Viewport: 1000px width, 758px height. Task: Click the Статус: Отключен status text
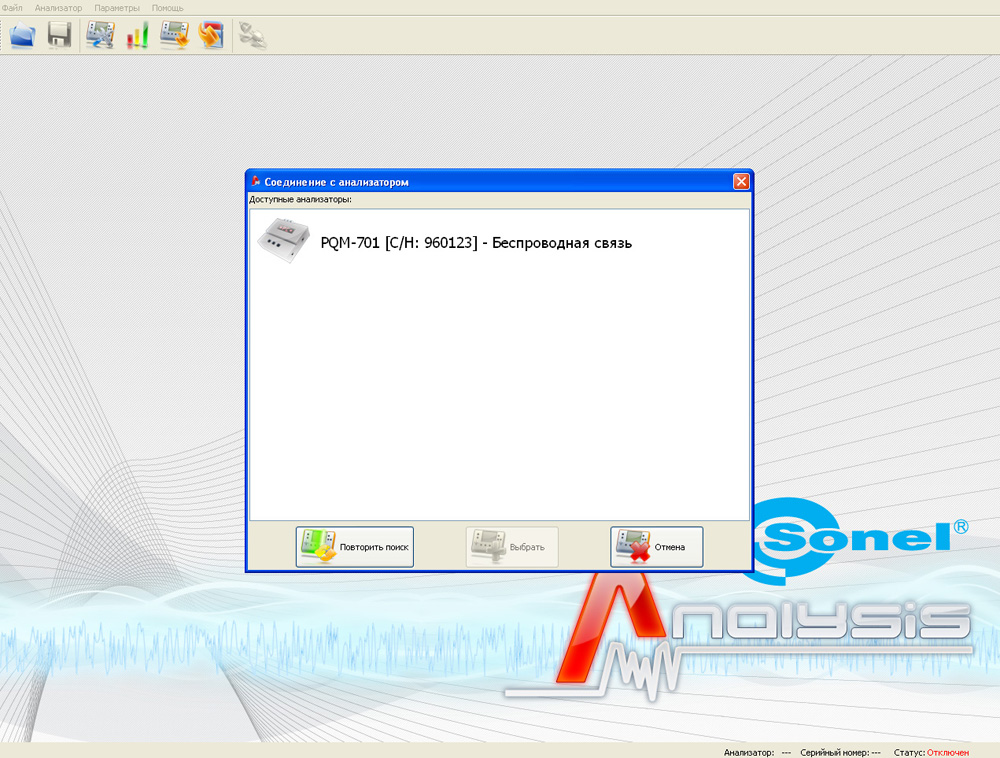[x=931, y=752]
